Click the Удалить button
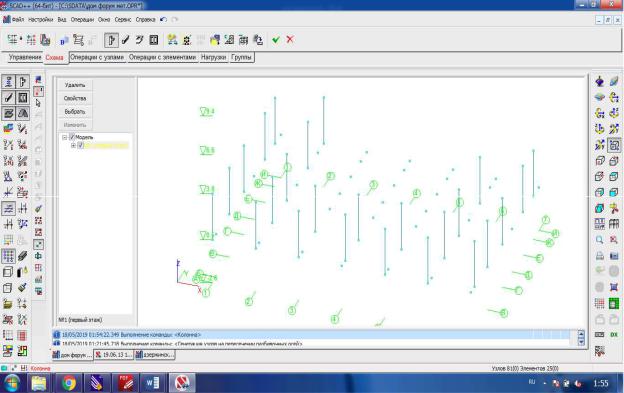The width and height of the screenshot is (624, 393). pos(75,85)
